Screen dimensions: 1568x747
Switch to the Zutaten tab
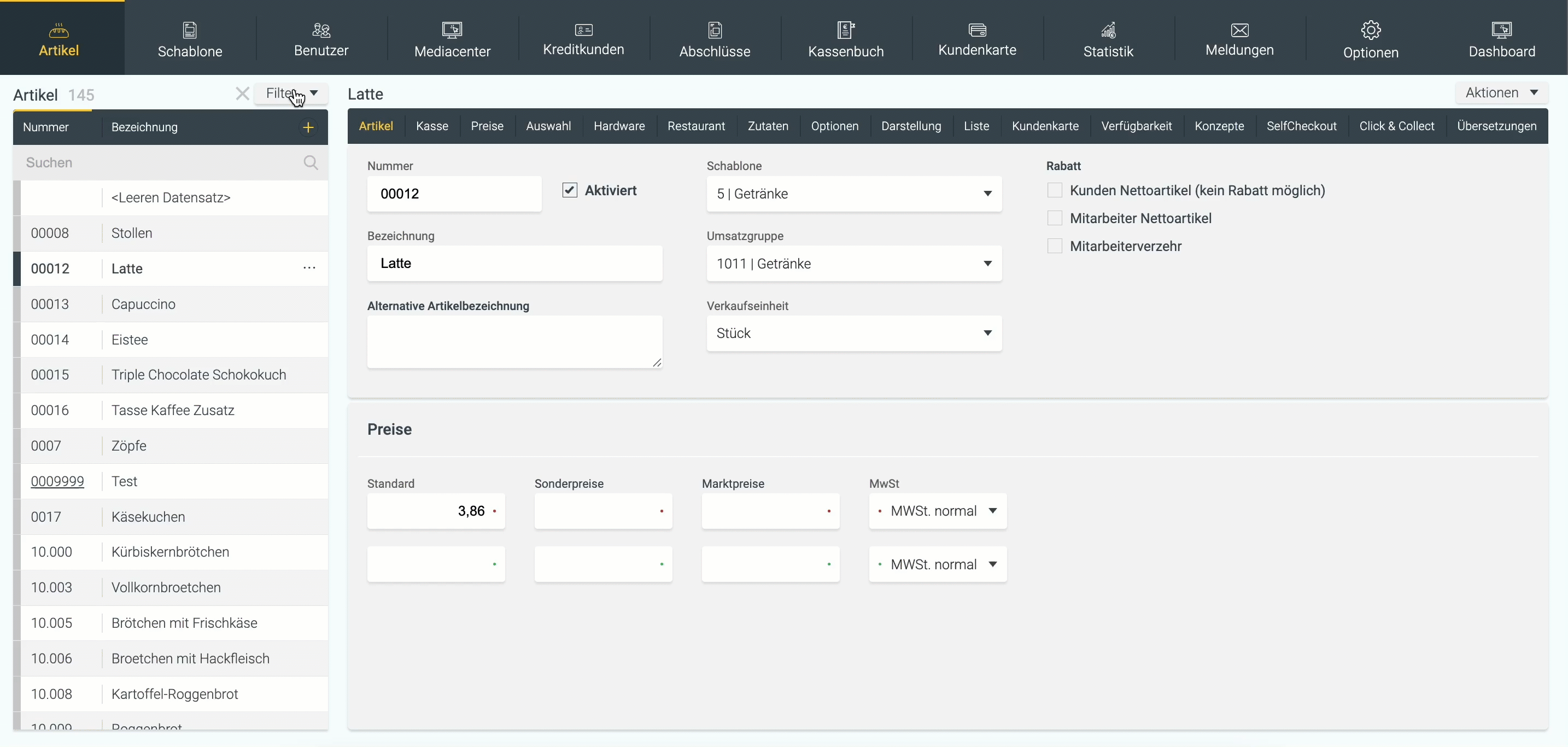(768, 126)
